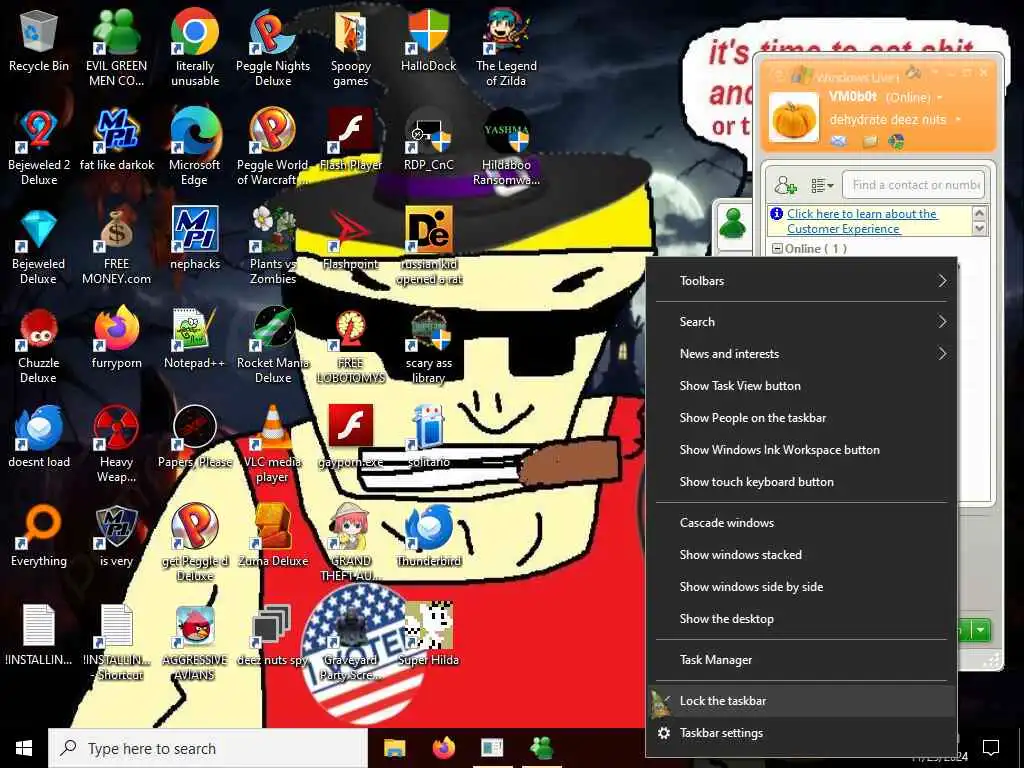Screen dimensions: 1024x768
Task: Launch Zuma Deluxe
Action: (273, 537)
